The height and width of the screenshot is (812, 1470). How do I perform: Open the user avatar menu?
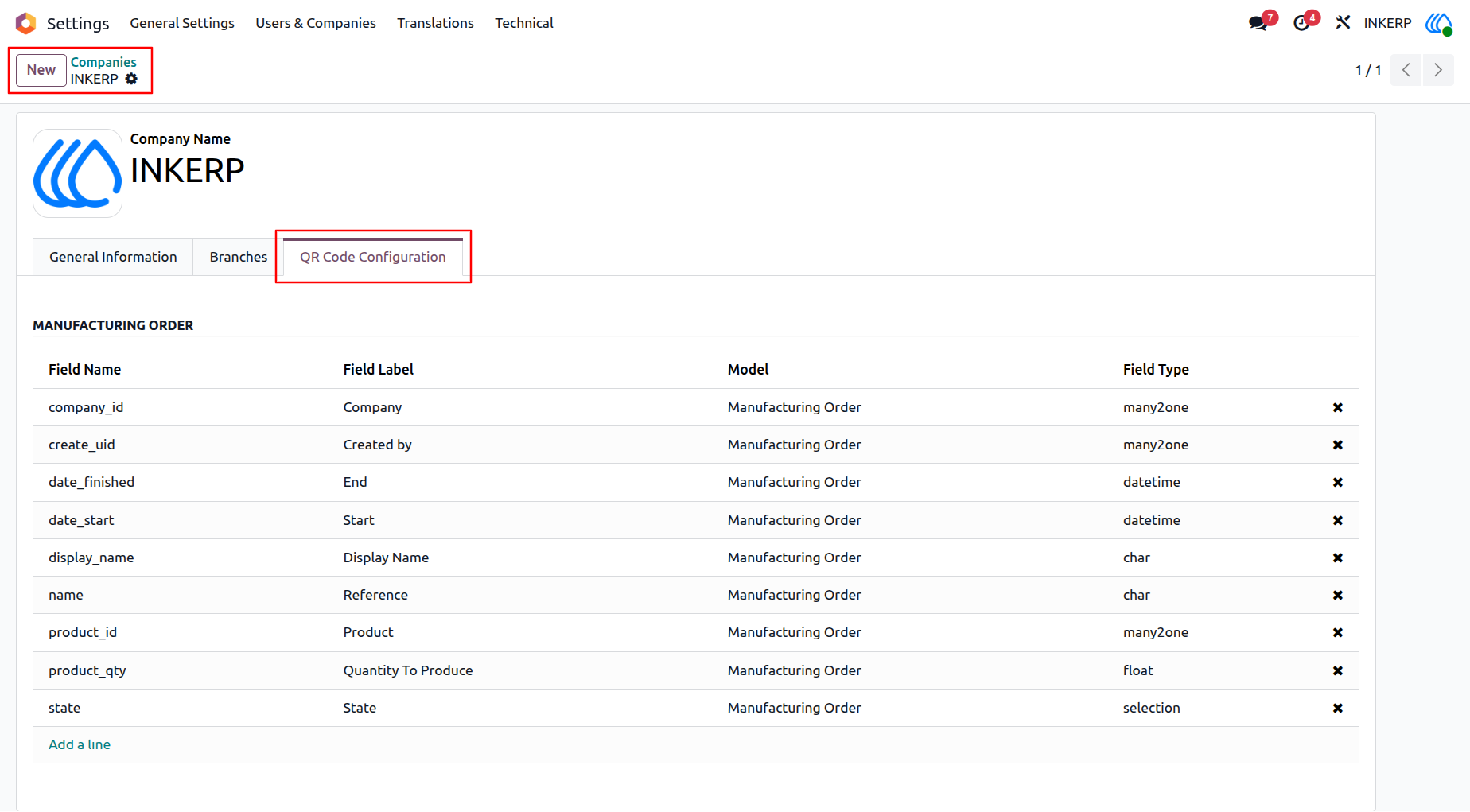[1438, 23]
